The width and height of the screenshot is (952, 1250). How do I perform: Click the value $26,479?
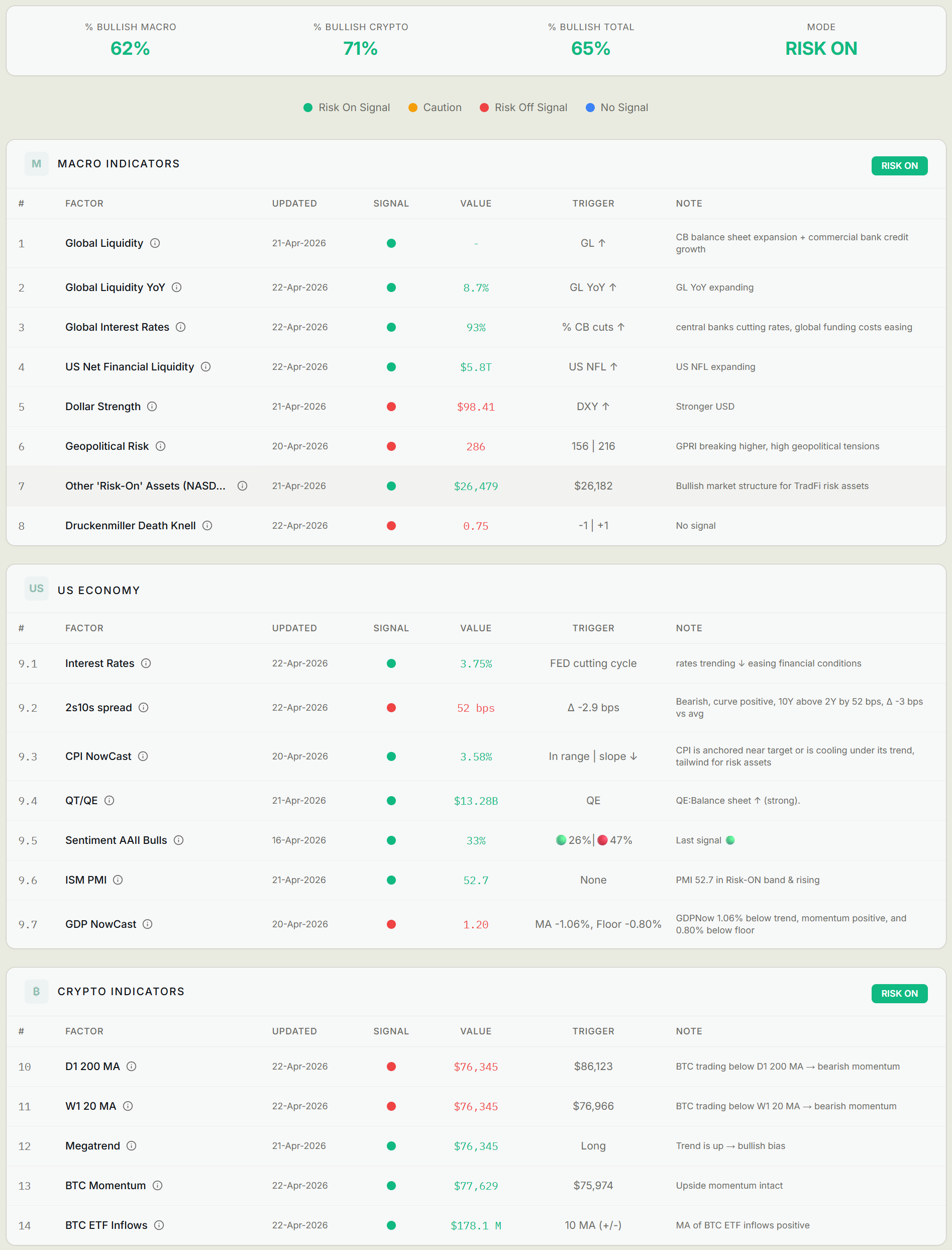point(476,487)
